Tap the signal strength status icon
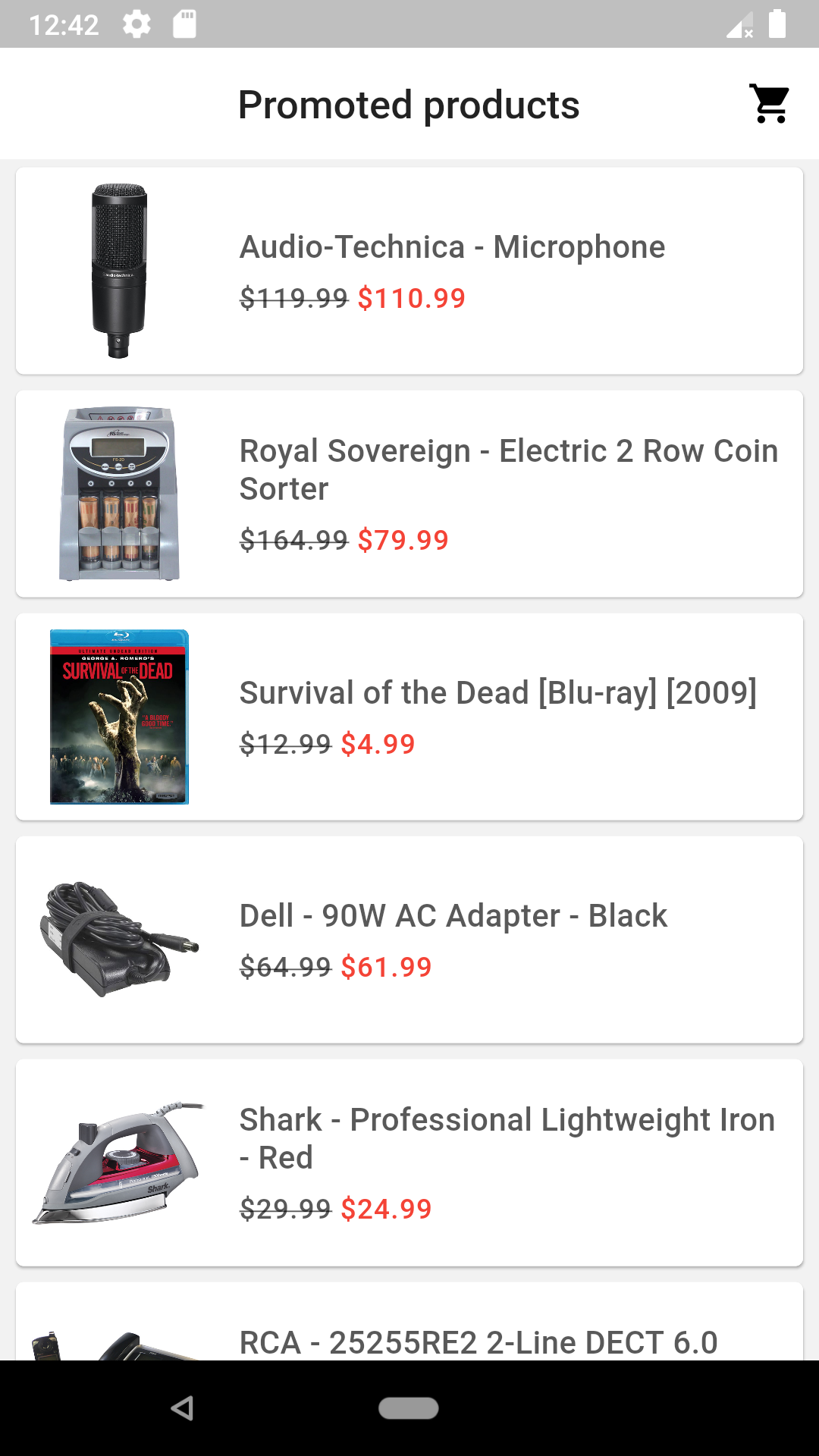Image resolution: width=819 pixels, height=1456 pixels. tap(739, 24)
